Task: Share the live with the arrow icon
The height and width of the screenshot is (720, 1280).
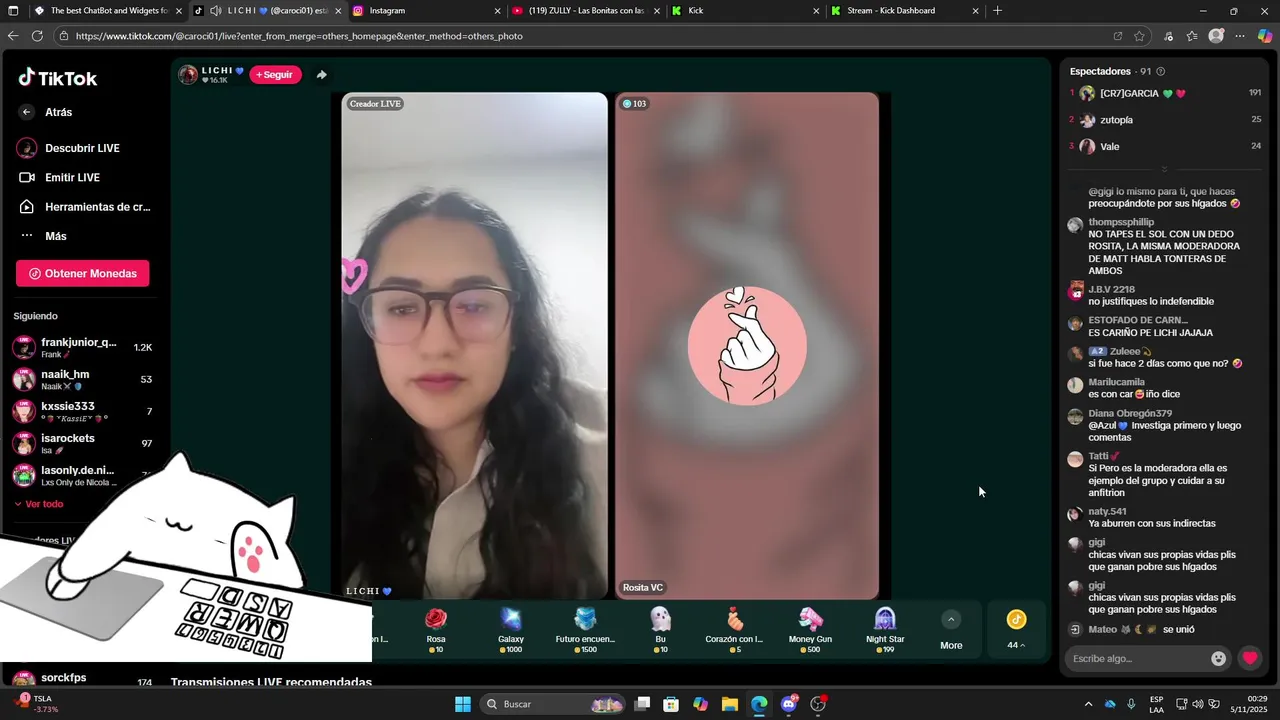Action: 321,75
